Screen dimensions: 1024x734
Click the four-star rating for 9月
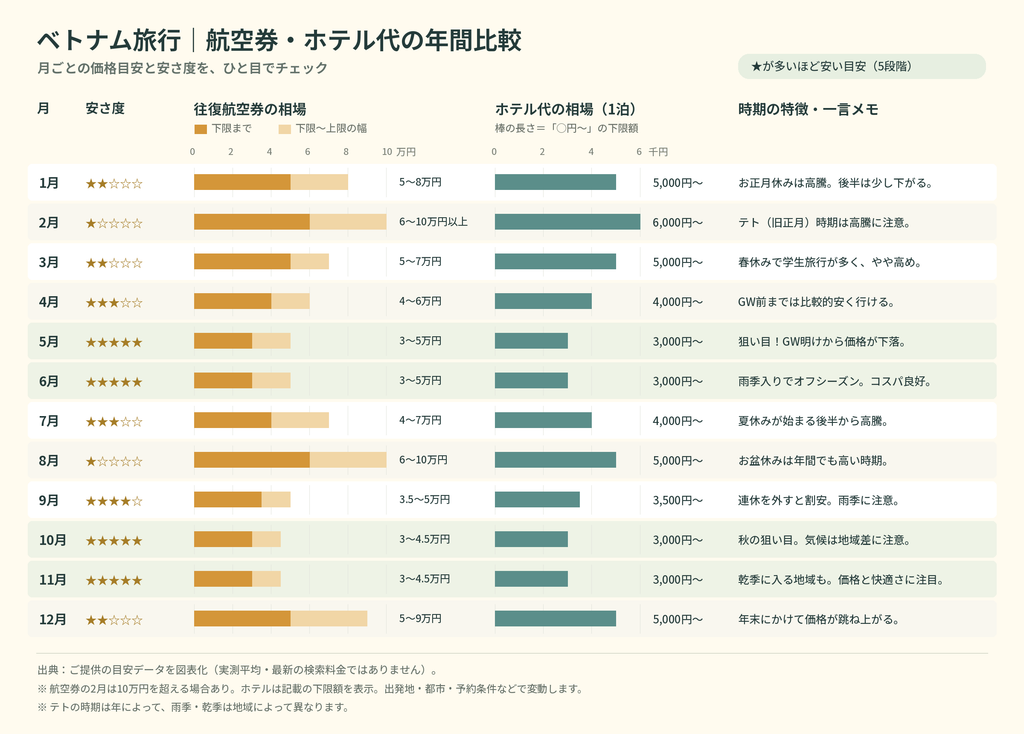coord(114,501)
